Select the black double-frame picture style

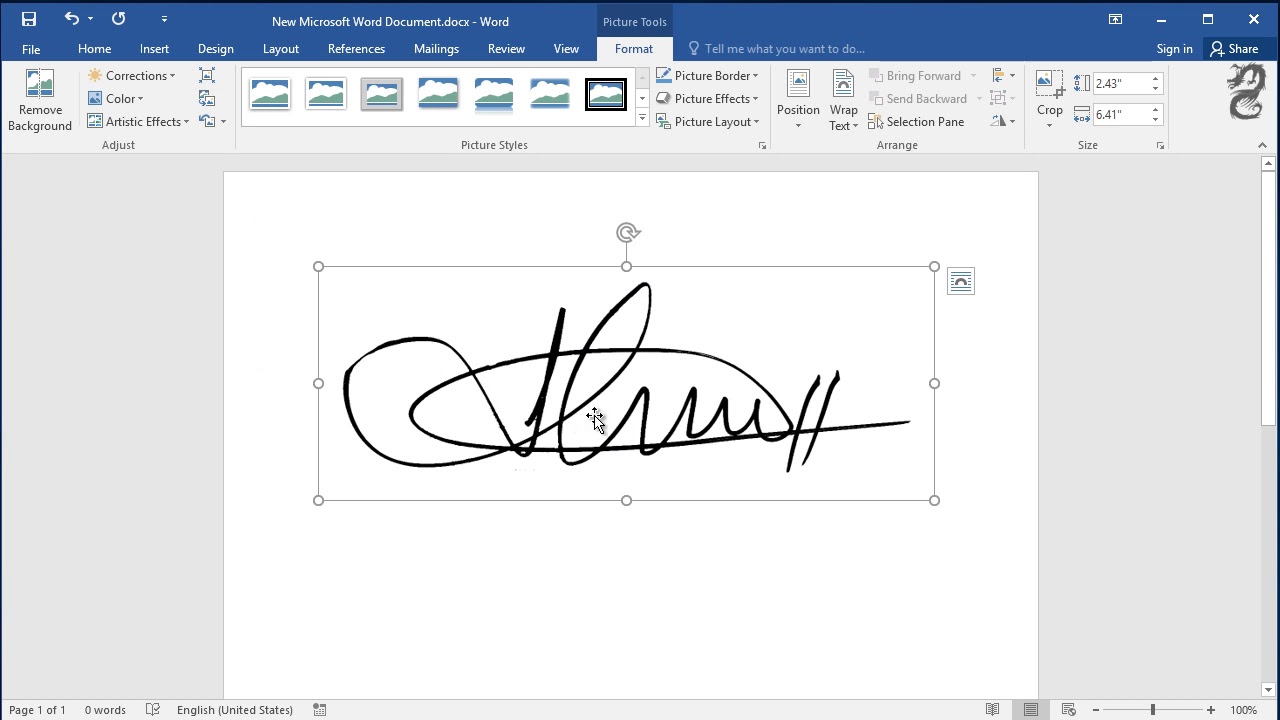click(605, 94)
